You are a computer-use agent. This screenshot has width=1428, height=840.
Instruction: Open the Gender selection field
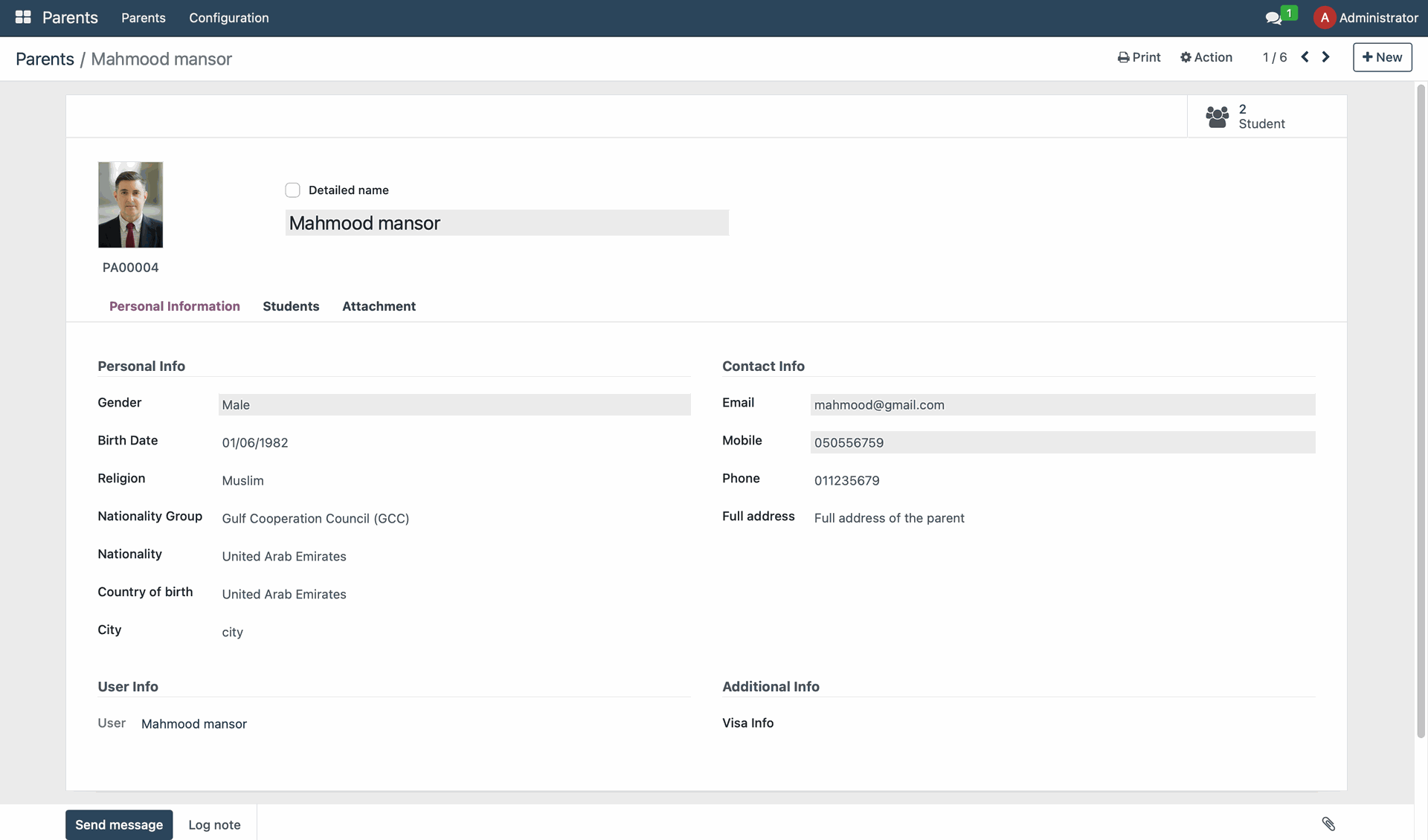pos(454,404)
